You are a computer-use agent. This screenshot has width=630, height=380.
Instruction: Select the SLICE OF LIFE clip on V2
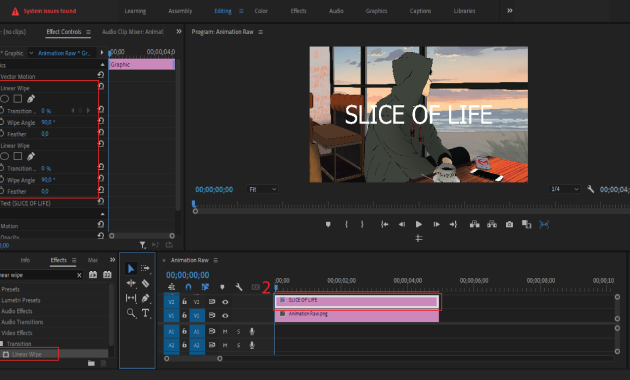(x=357, y=302)
